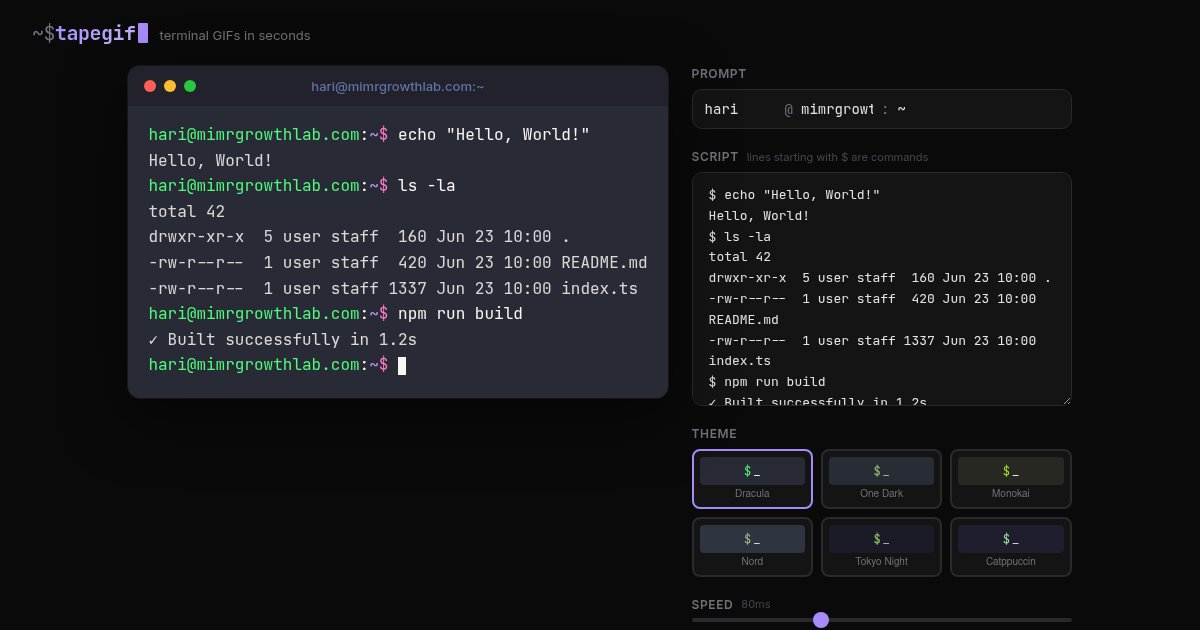Click the echo "Hello, World!" terminal line
The image size is (1200, 630).
370,134
